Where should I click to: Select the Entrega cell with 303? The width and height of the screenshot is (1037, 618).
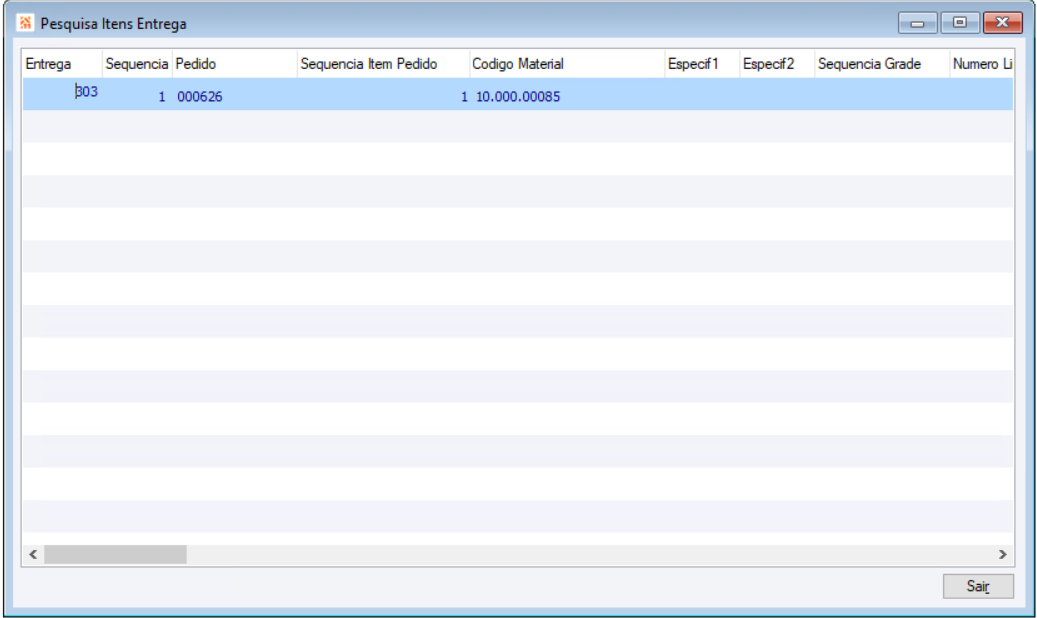[62, 92]
